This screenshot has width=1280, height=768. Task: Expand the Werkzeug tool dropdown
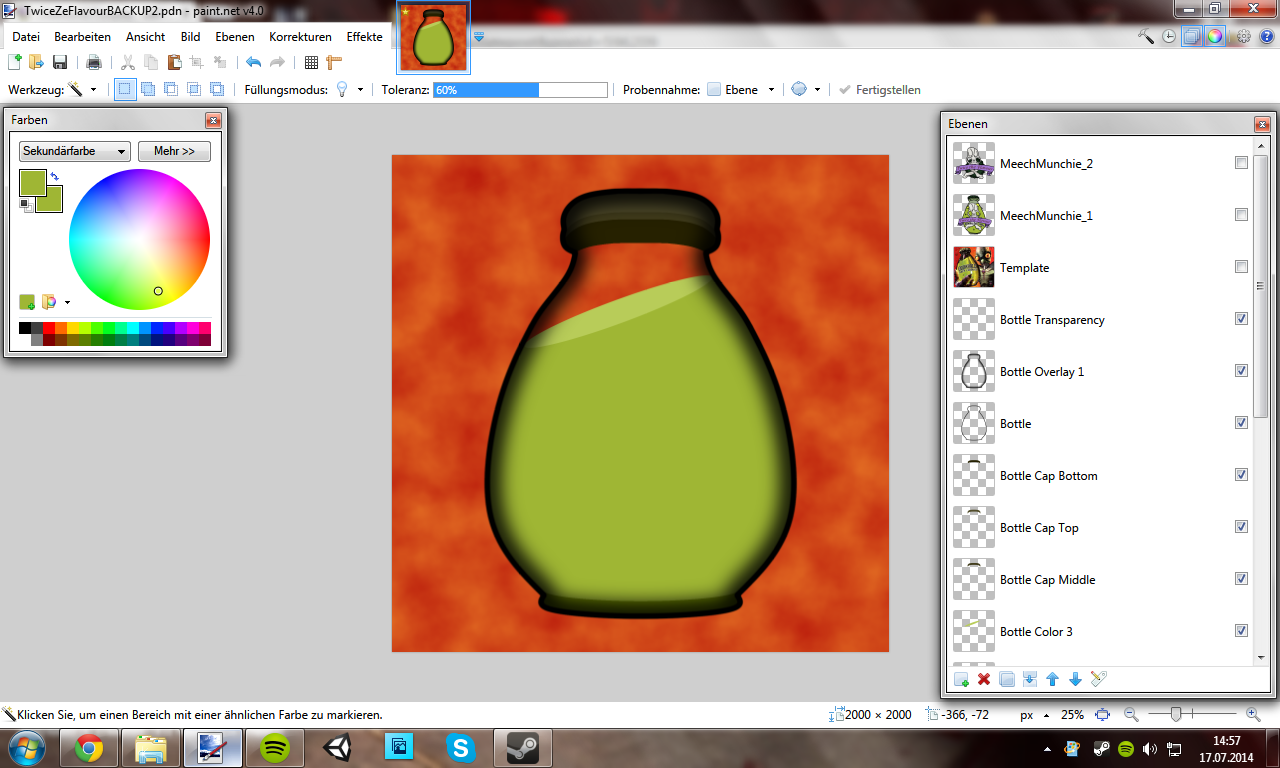coord(93,90)
